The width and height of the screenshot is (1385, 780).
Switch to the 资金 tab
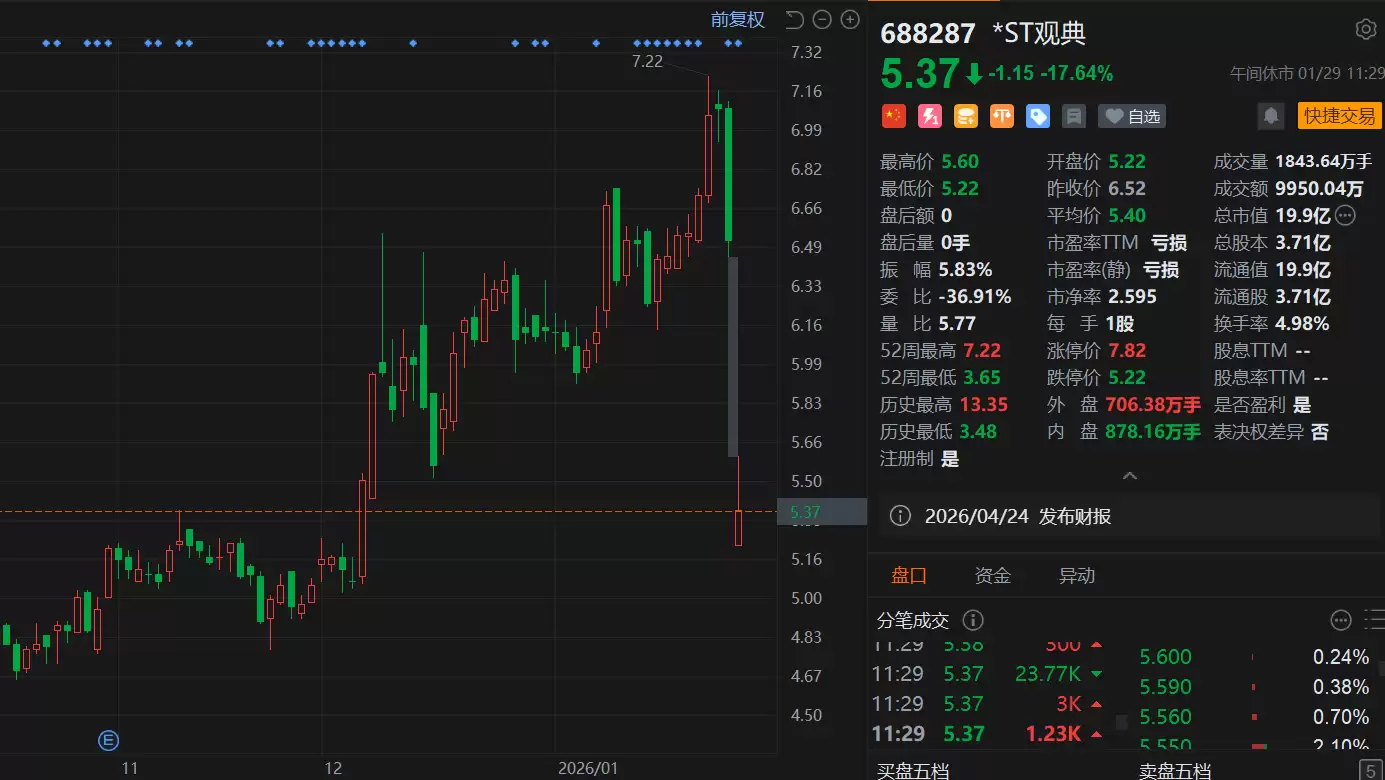coord(992,575)
